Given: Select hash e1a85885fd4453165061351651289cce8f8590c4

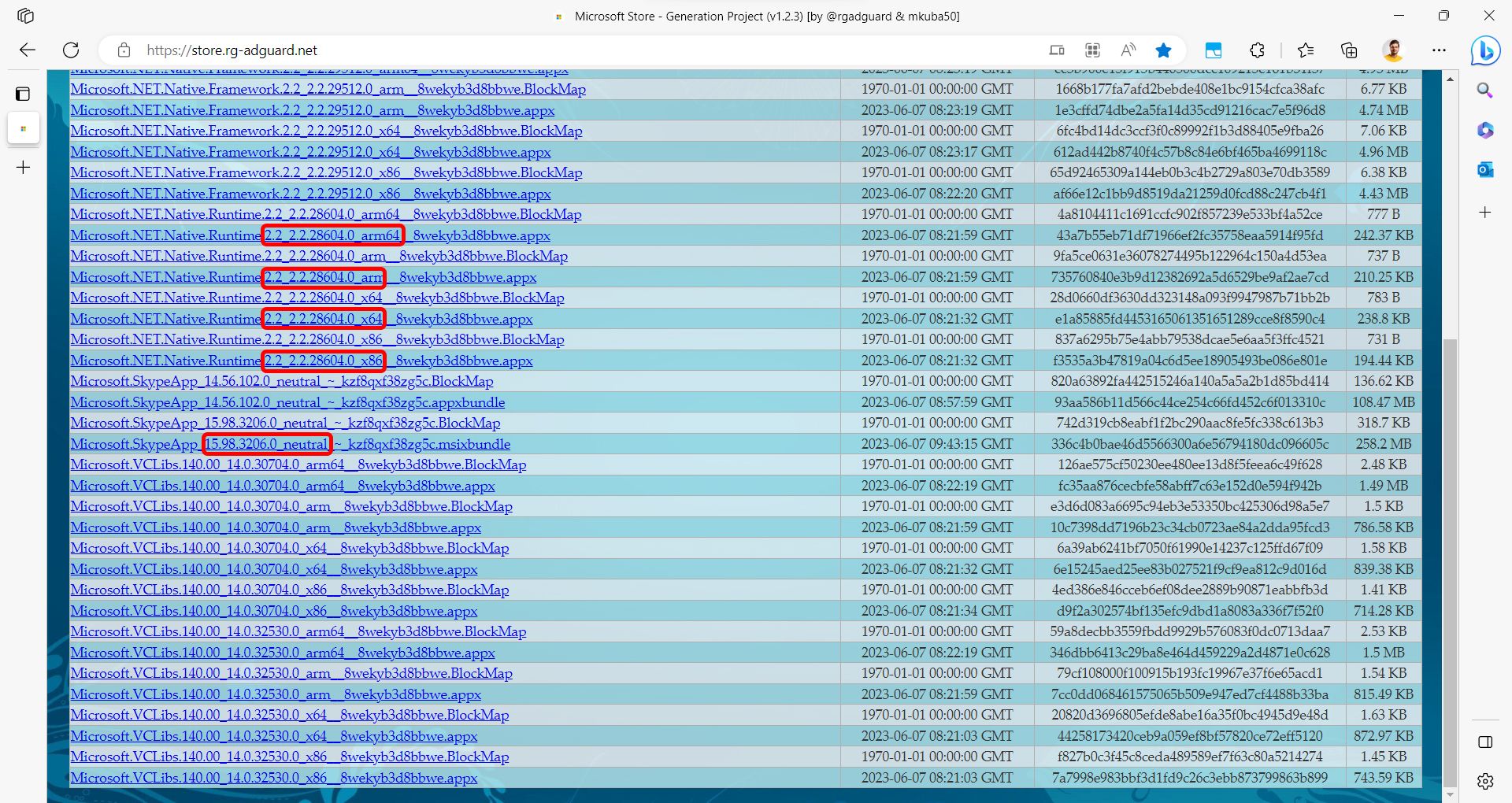Looking at the screenshot, I should click(1189, 319).
